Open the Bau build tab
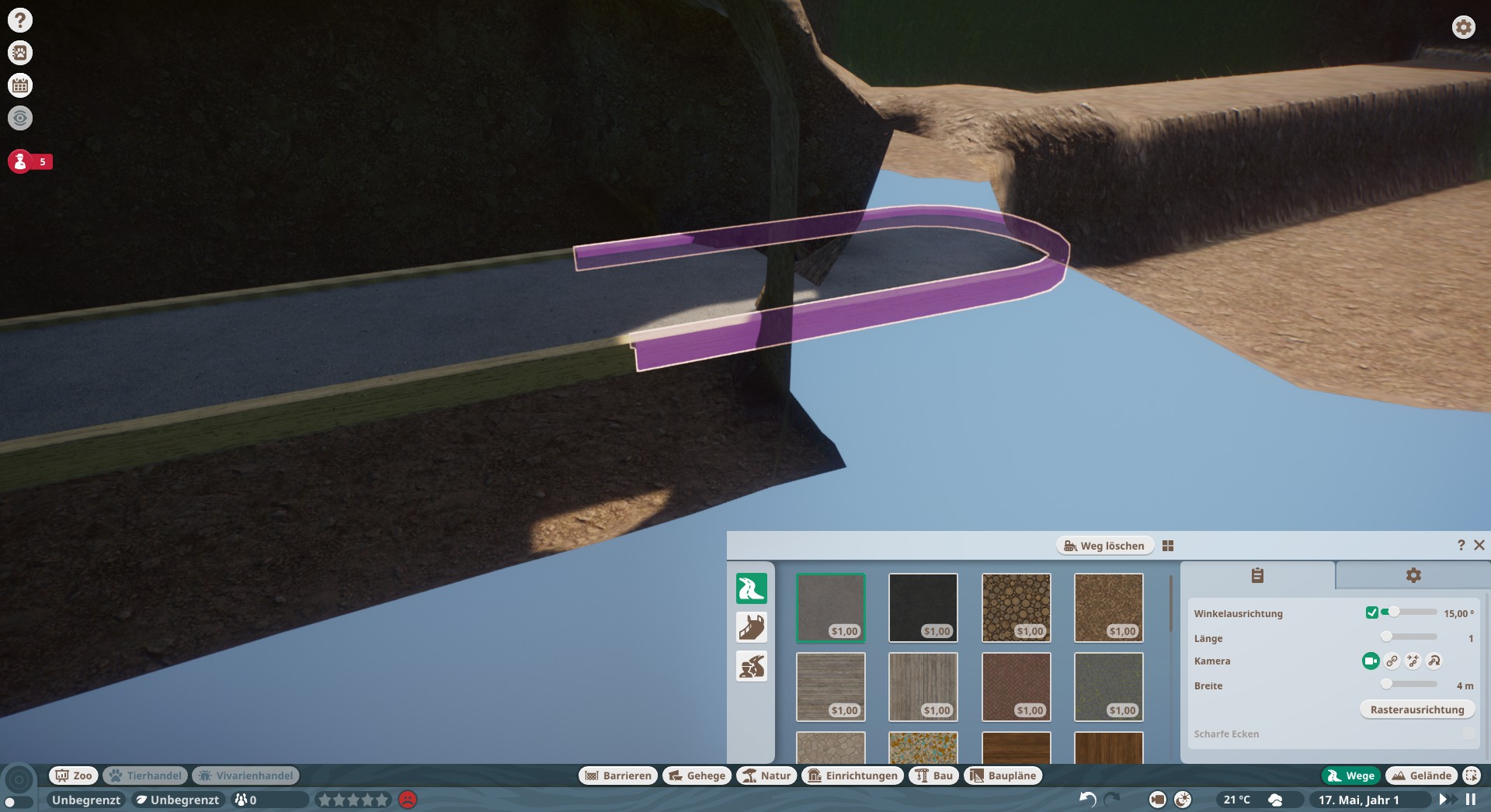This screenshot has height=812, width=1491. point(933,776)
